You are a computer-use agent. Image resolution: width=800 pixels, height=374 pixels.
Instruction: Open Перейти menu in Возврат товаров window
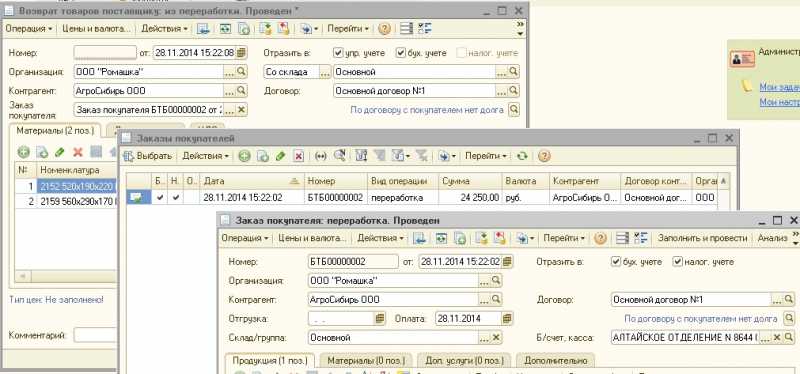click(x=348, y=29)
